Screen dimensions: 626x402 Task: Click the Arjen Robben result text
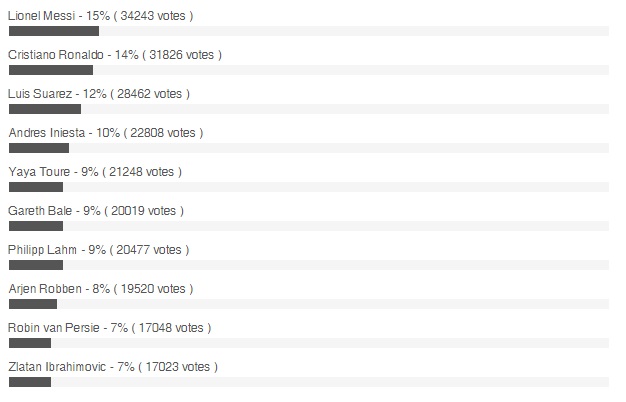click(x=101, y=289)
